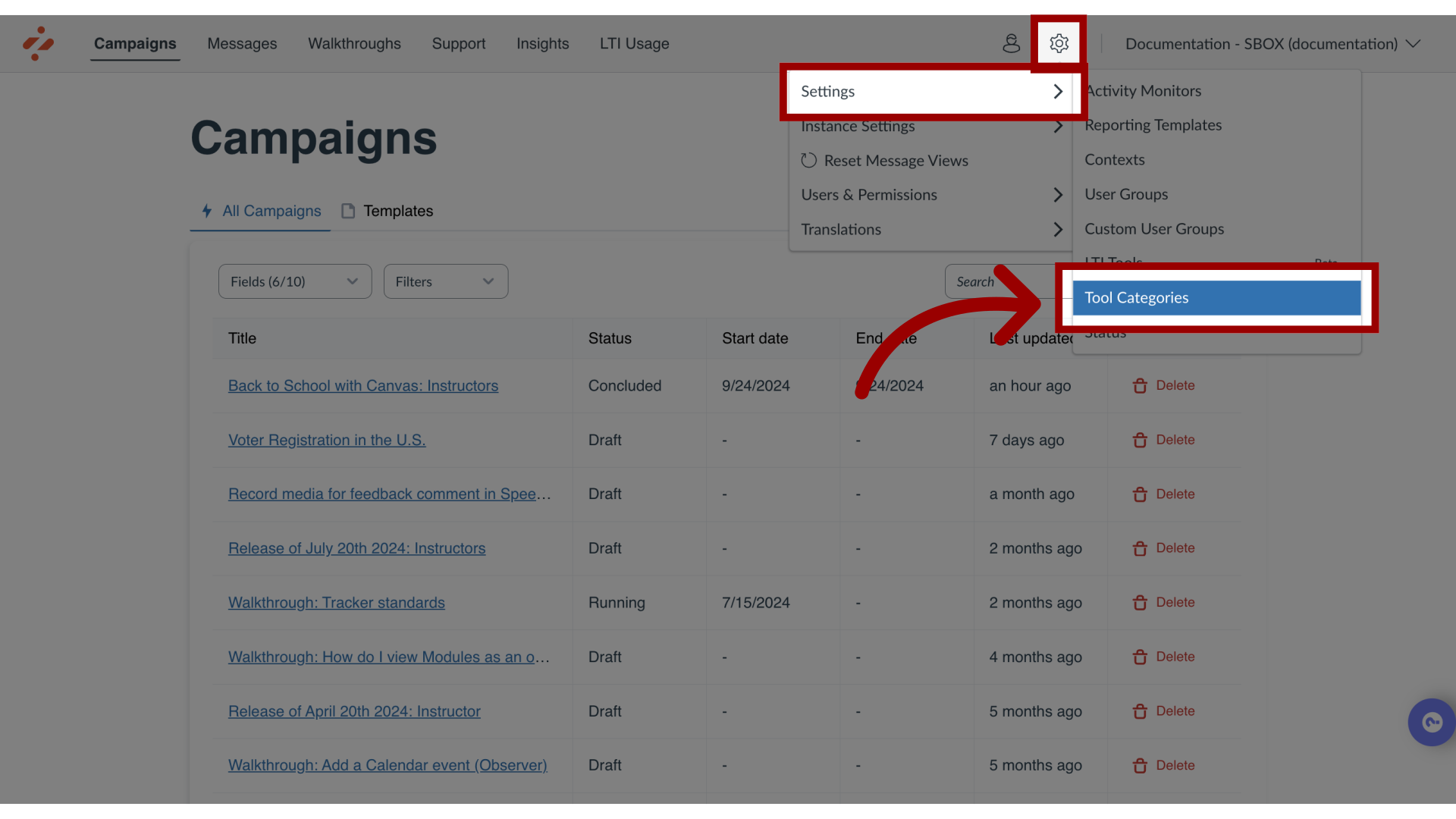Select the Users & Permissions menu item
1456x819 pixels.
(930, 195)
